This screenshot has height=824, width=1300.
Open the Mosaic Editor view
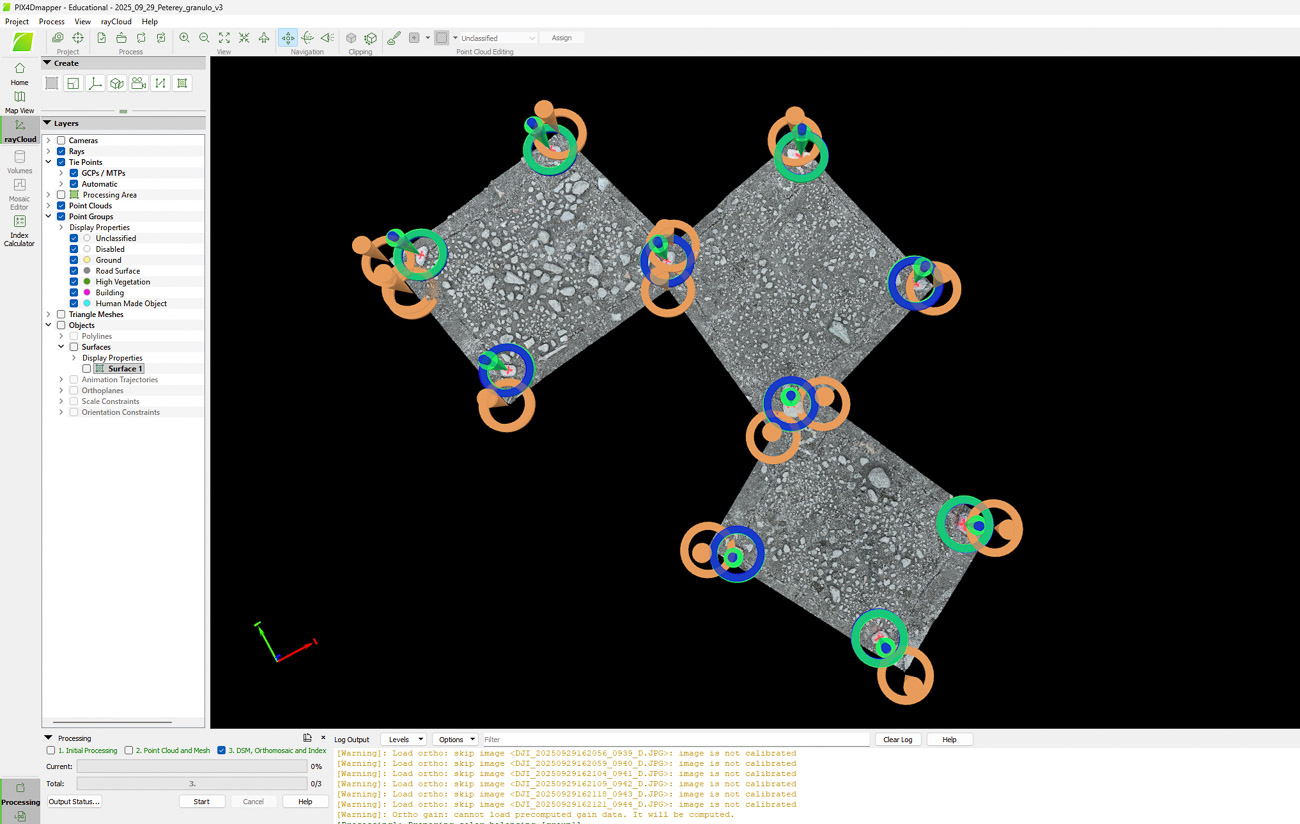pos(19,194)
